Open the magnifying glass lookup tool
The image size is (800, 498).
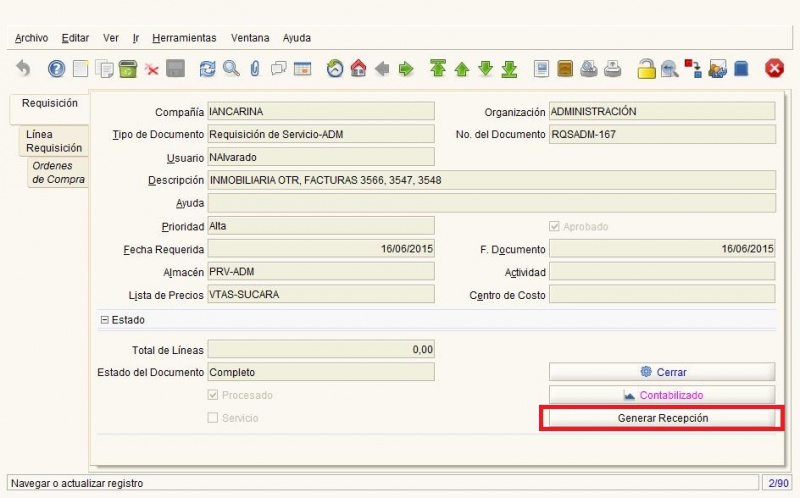[x=231, y=69]
